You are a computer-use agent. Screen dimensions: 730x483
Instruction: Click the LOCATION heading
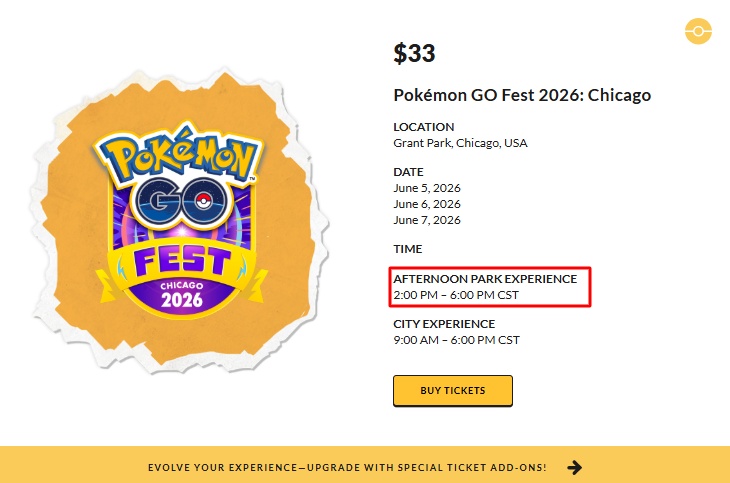click(x=424, y=127)
